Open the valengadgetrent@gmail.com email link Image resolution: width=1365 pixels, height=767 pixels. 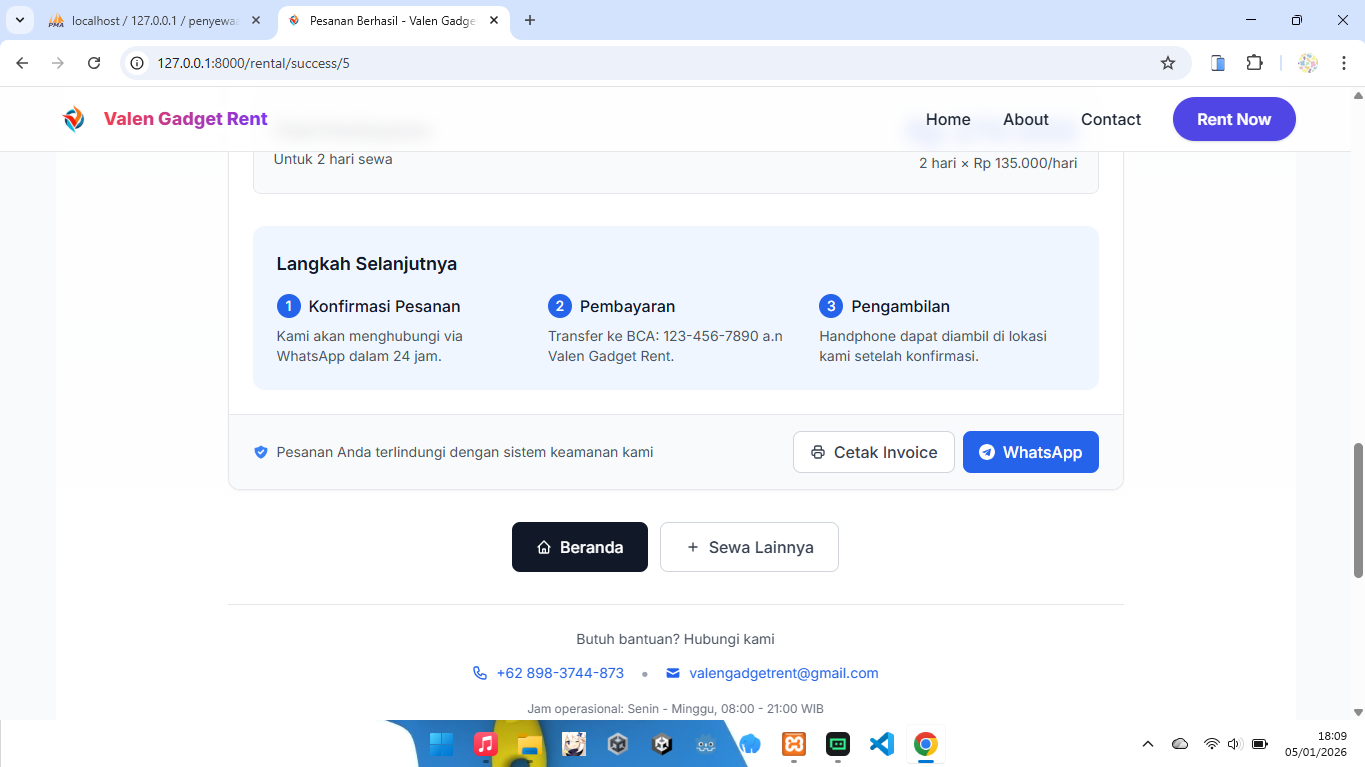pos(783,673)
